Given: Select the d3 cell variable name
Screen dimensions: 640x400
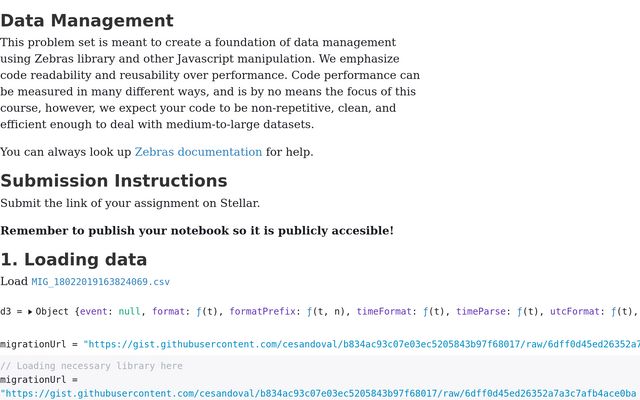Looking at the screenshot, I should [5, 311].
